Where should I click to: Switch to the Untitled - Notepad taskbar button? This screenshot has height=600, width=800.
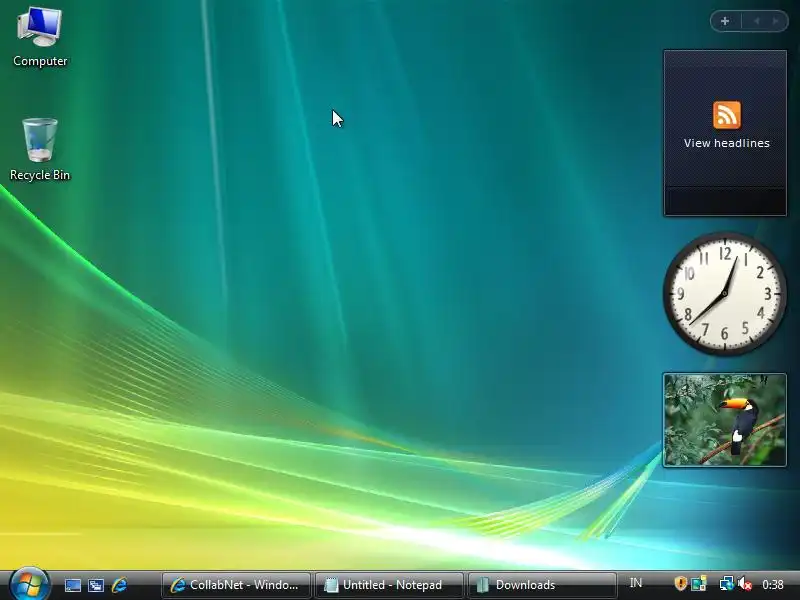[389, 585]
